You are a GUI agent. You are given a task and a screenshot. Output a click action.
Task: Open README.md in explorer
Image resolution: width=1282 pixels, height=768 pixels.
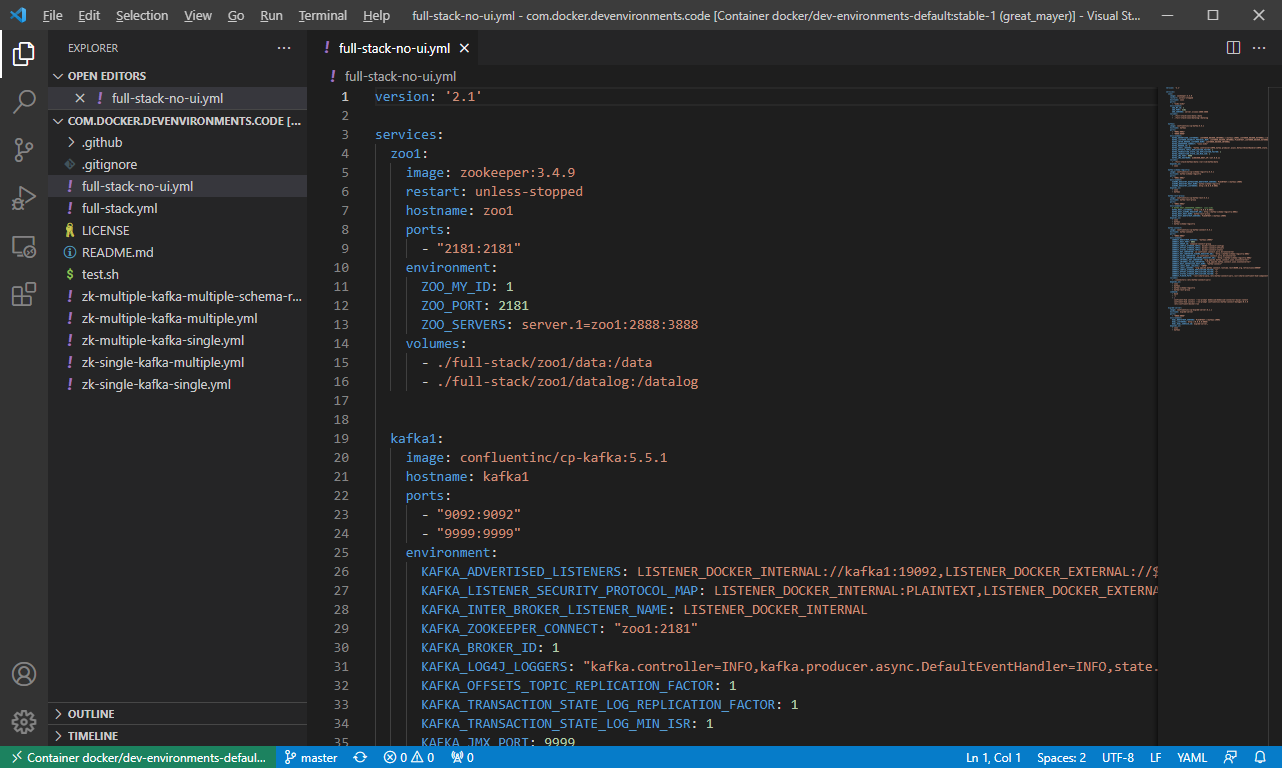pyautogui.click(x=178, y=252)
